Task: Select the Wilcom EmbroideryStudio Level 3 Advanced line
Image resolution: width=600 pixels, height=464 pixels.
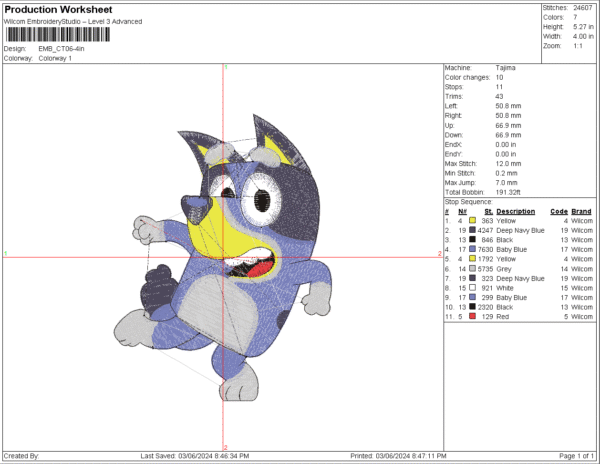Action: click(x=73, y=22)
